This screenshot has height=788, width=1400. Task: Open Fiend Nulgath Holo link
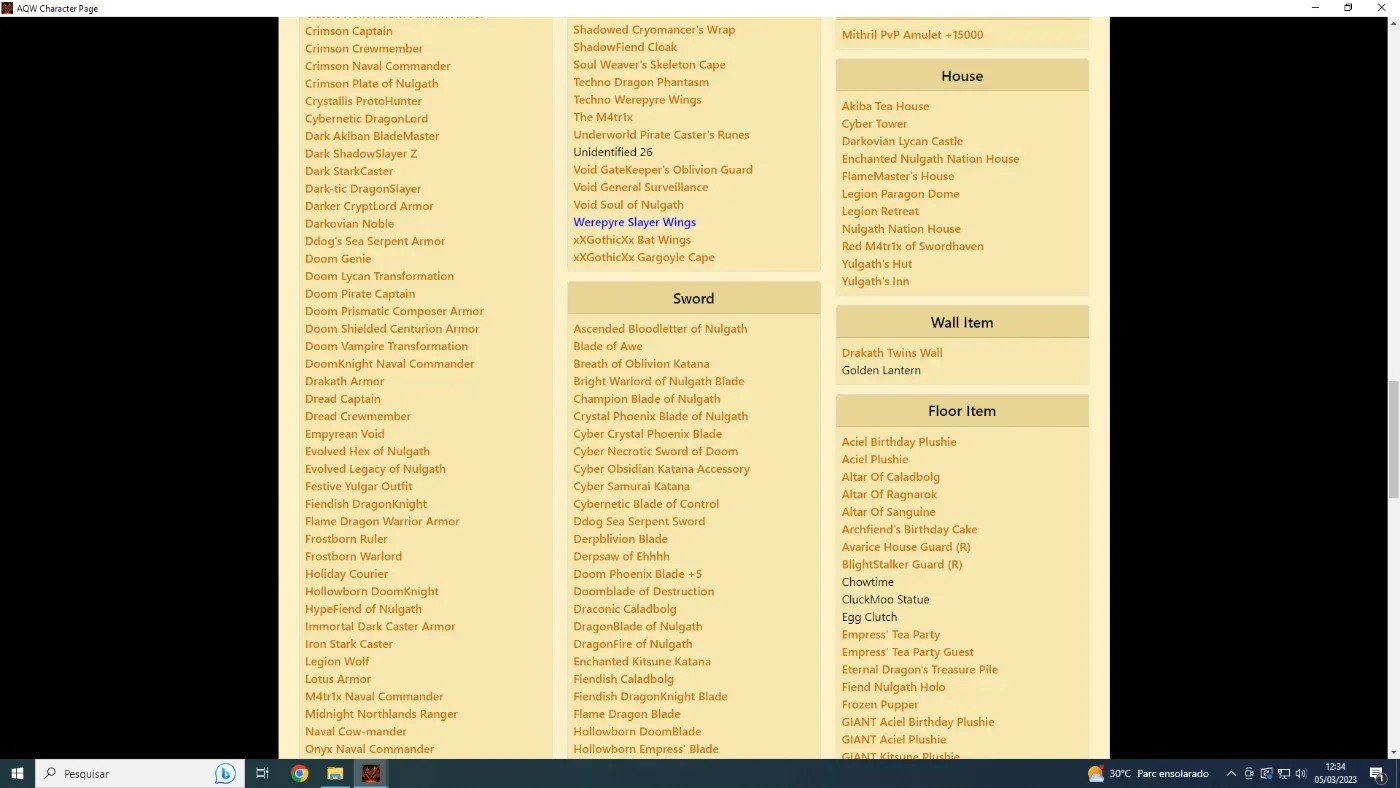tap(893, 687)
